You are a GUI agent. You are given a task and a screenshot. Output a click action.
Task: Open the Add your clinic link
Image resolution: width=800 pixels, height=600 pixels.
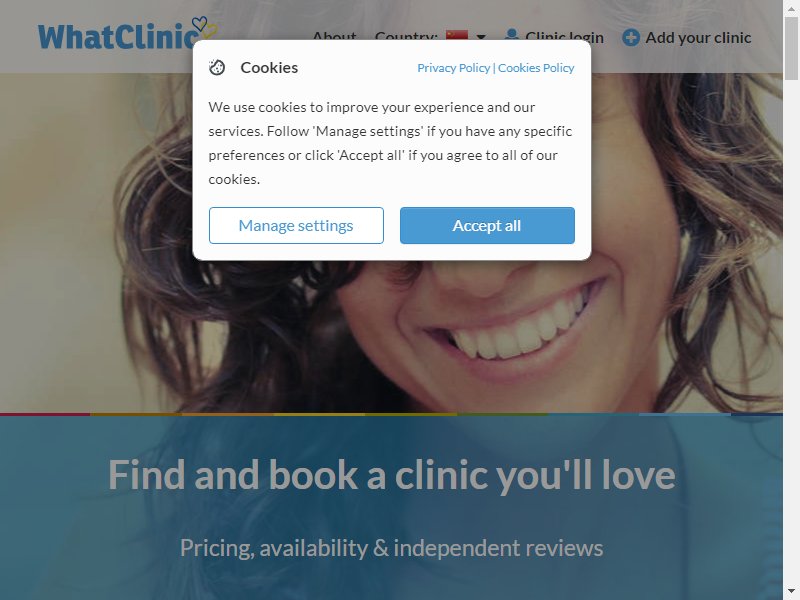[x=698, y=37]
